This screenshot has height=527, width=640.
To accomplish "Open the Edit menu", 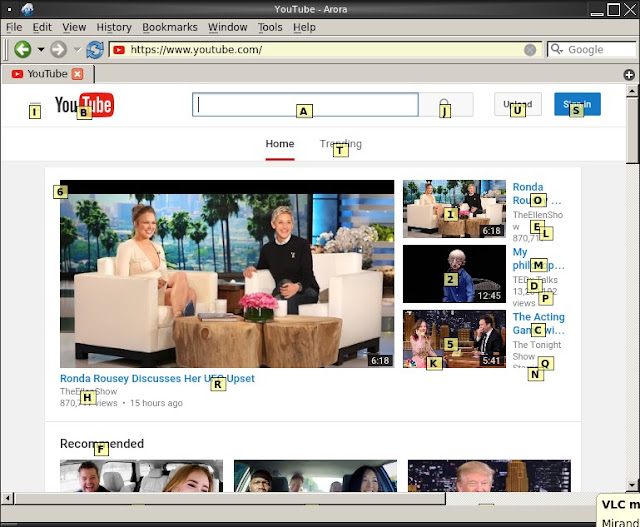I will click(x=42, y=27).
